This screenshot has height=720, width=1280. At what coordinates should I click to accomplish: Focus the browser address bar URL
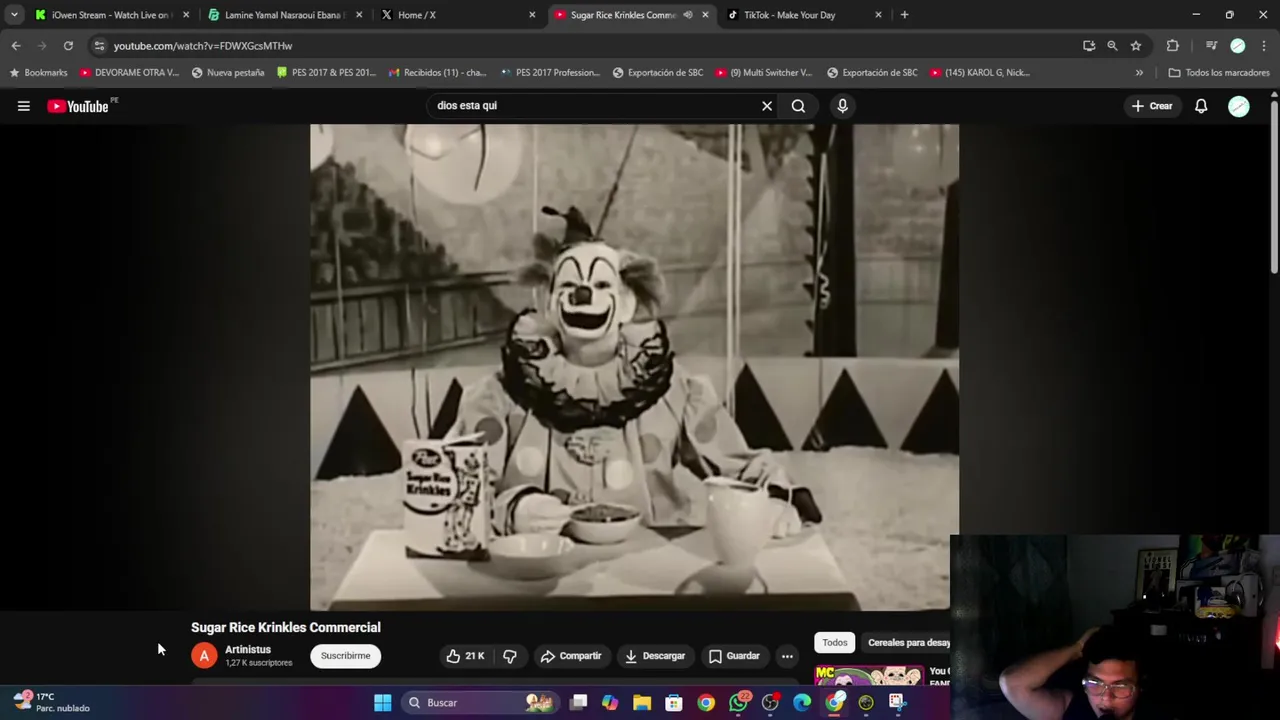tap(203, 46)
